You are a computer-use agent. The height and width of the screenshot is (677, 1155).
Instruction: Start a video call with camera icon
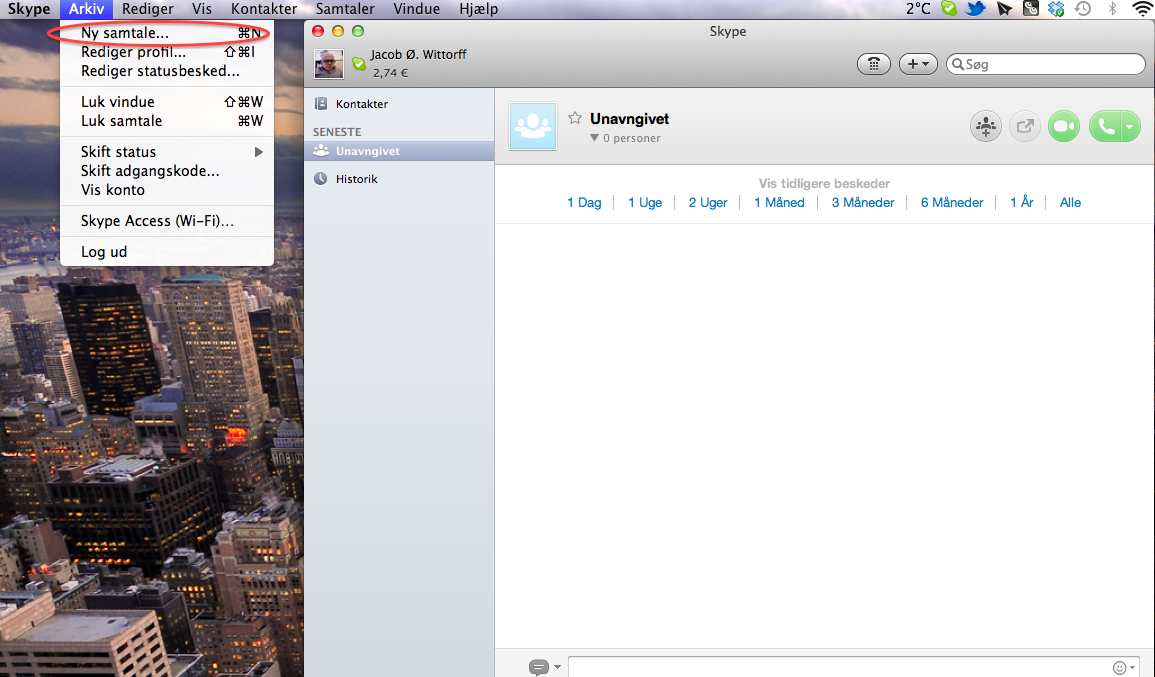click(x=1063, y=127)
